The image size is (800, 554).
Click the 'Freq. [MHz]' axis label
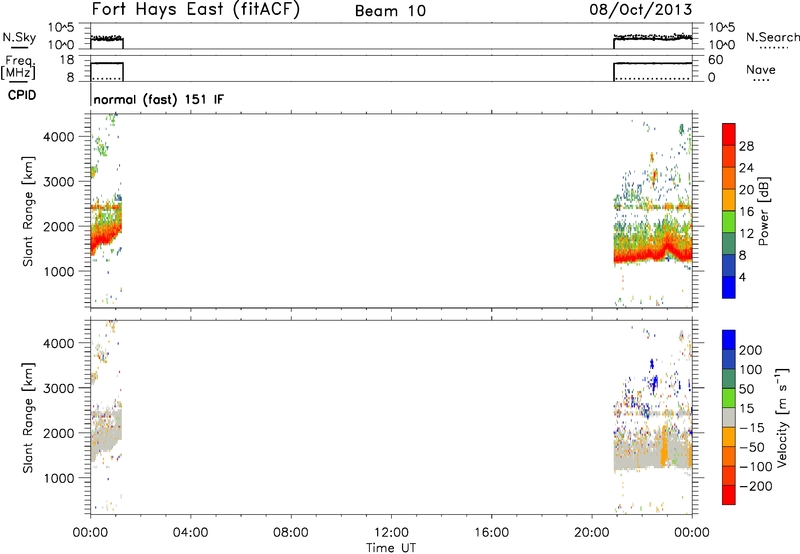tap(18, 68)
